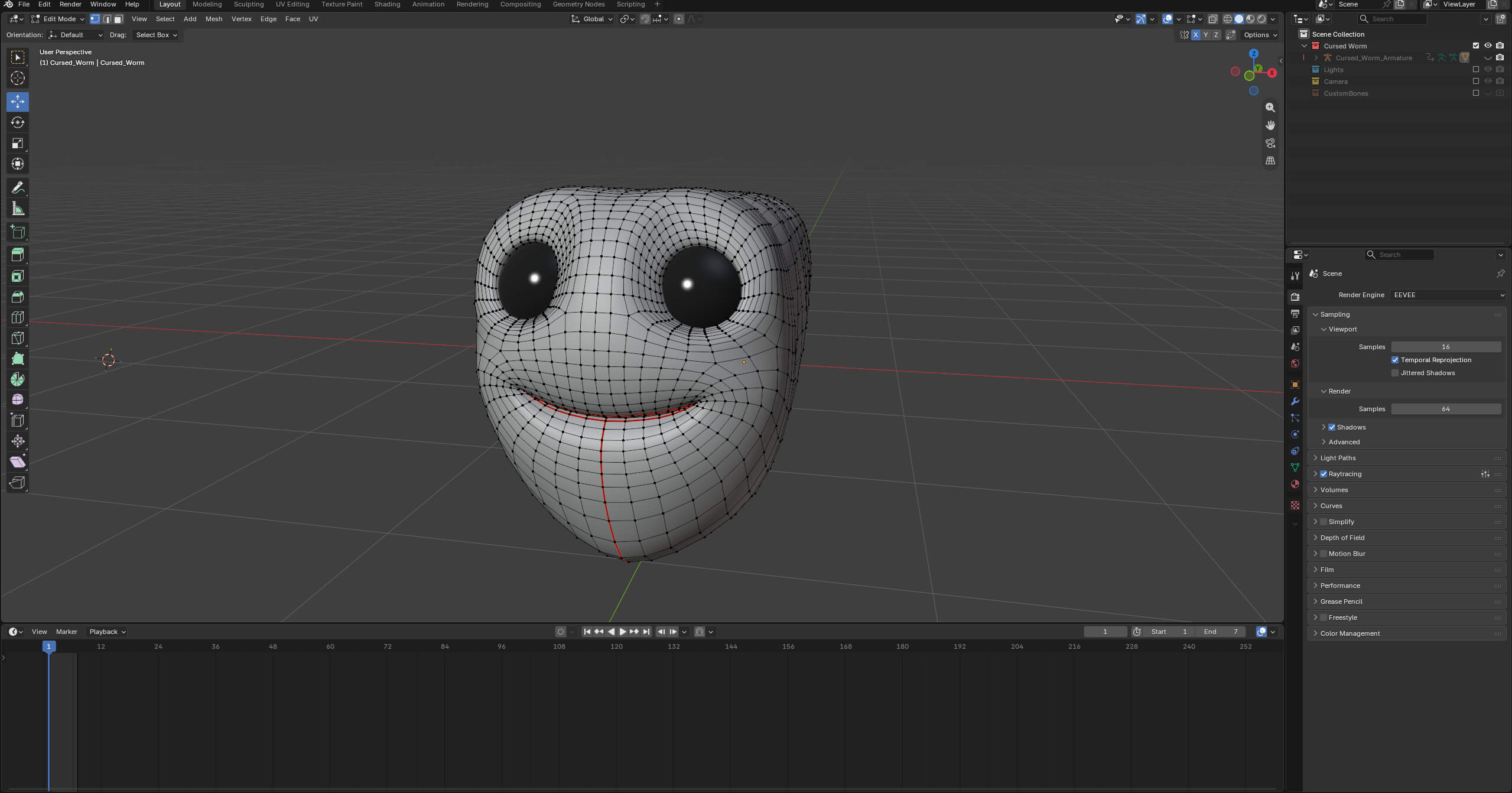Screen dimensions: 1512x793
Task: Select the Loop Cut tool
Action: pyautogui.click(x=18, y=317)
